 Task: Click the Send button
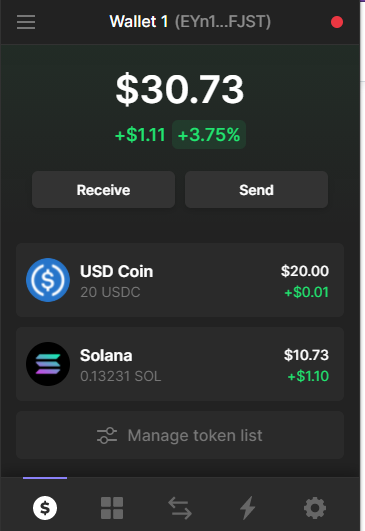point(256,190)
